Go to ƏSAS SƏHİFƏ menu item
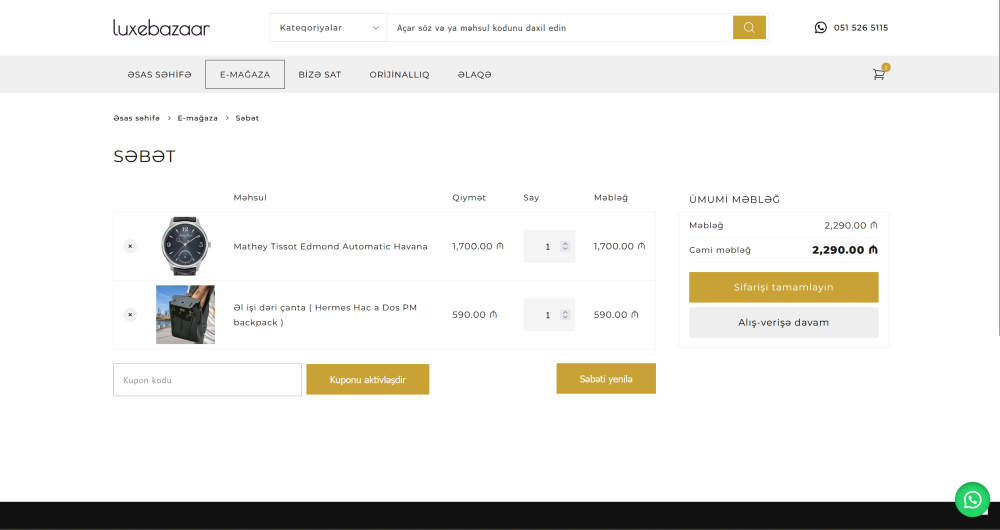The height and width of the screenshot is (530, 1000). 159,75
